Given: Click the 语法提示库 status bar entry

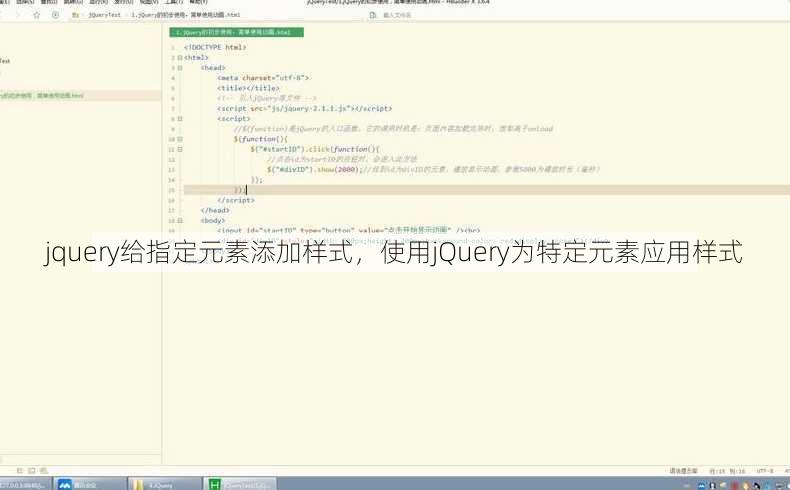Looking at the screenshot, I should [683, 471].
